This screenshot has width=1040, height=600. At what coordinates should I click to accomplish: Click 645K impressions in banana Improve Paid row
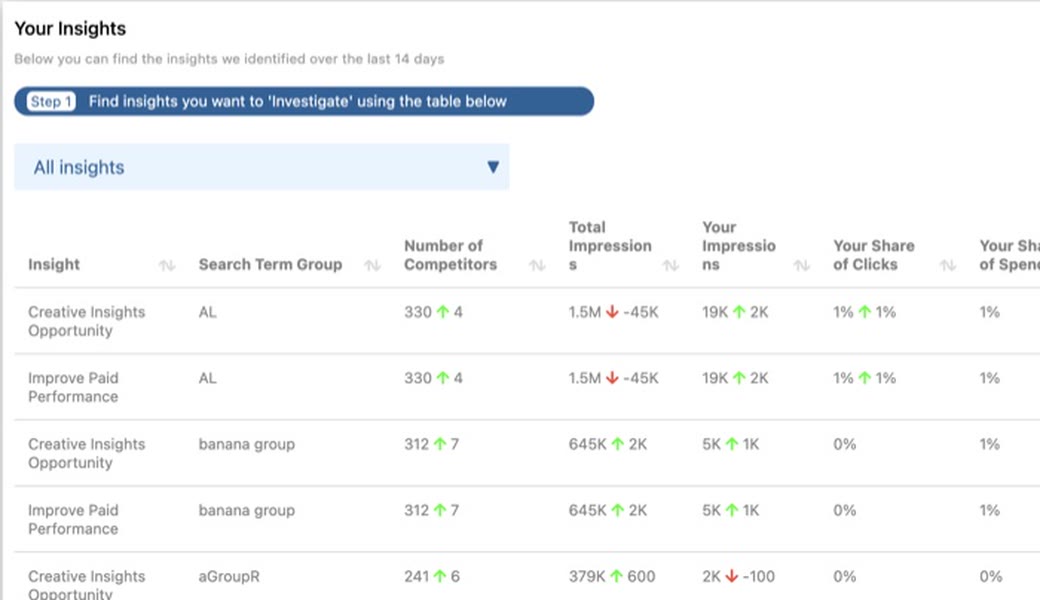point(587,510)
